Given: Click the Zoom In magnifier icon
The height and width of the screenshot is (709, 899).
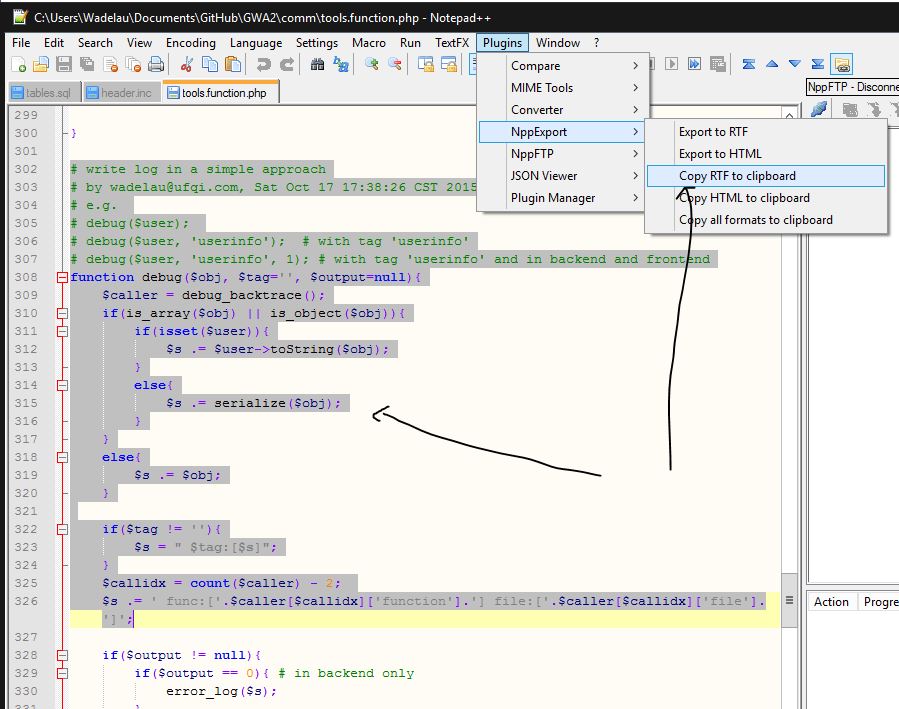Looking at the screenshot, I should pyautogui.click(x=372, y=64).
